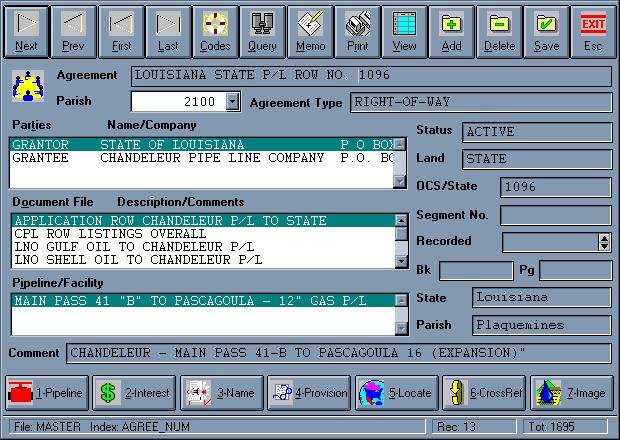This screenshot has width=620, height=440.
Task: Go to the Next record
Action: [x=27, y=30]
